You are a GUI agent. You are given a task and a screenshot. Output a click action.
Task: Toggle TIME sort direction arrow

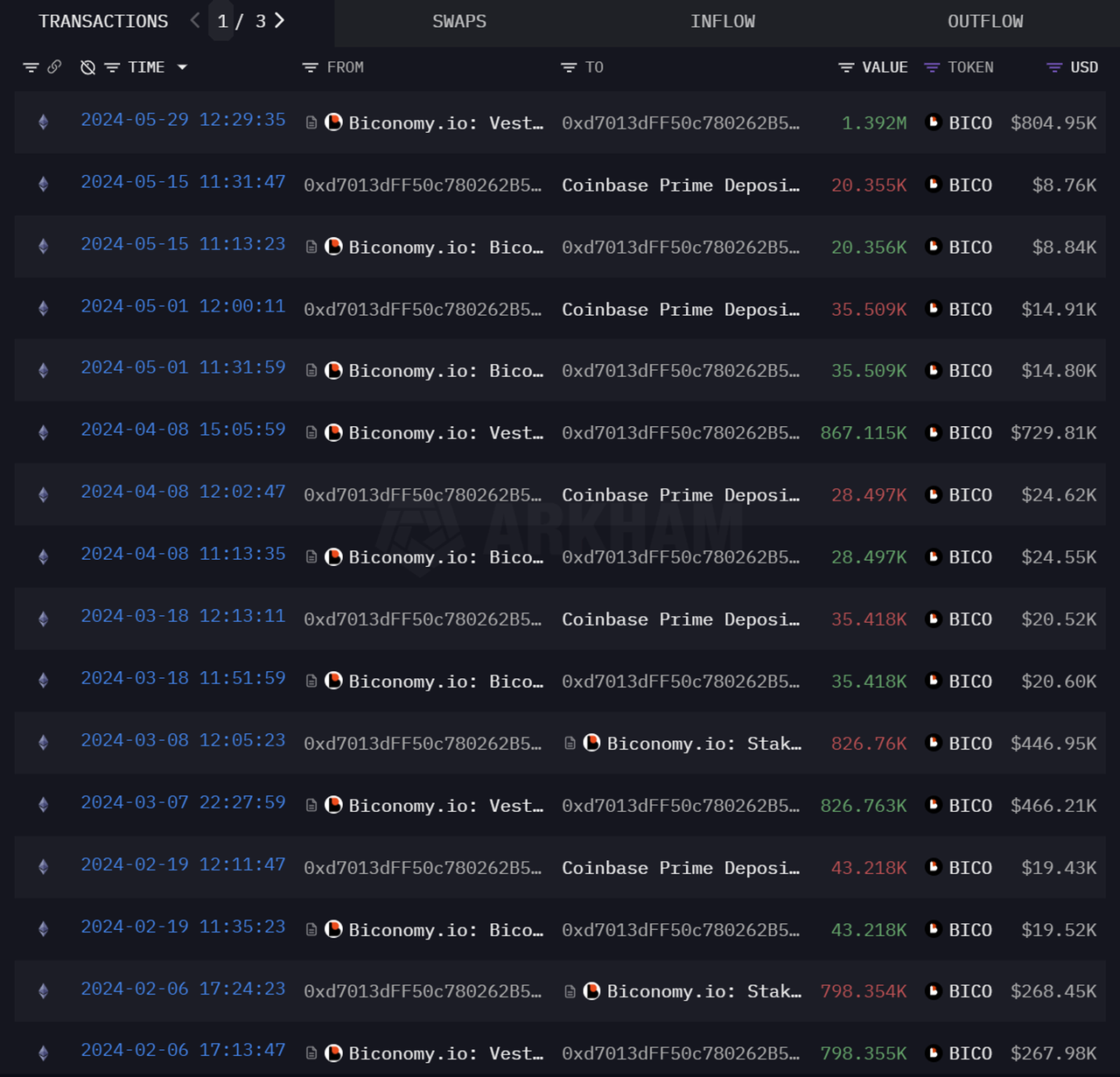pos(182,67)
